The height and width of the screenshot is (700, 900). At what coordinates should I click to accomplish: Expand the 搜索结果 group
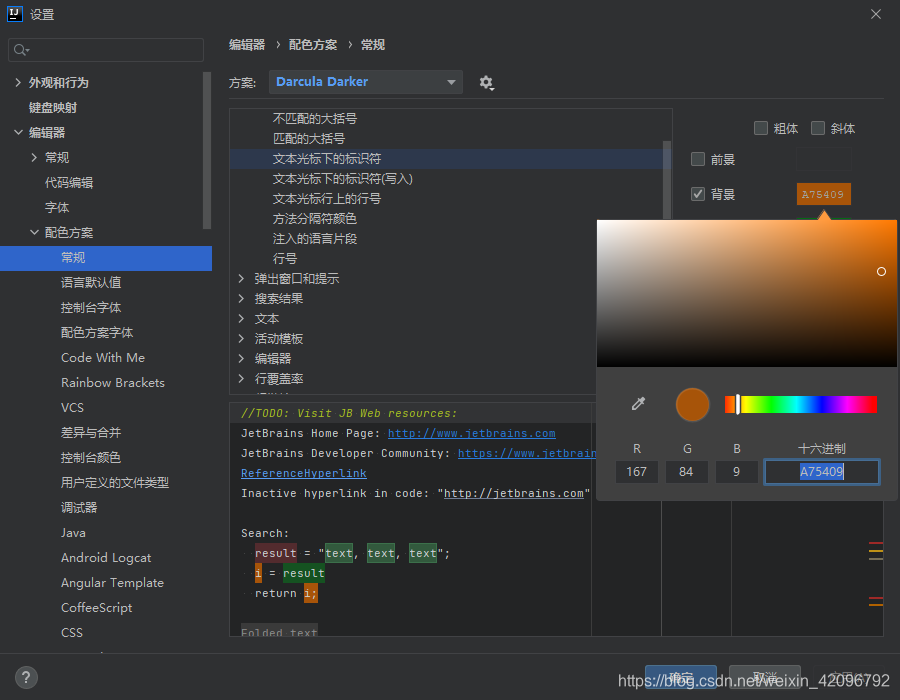241,298
